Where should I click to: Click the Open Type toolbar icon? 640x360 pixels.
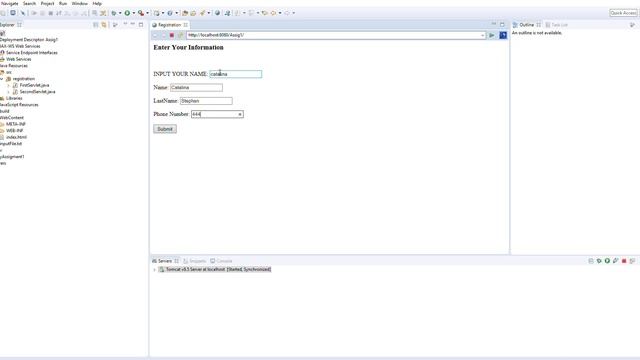pos(185,13)
